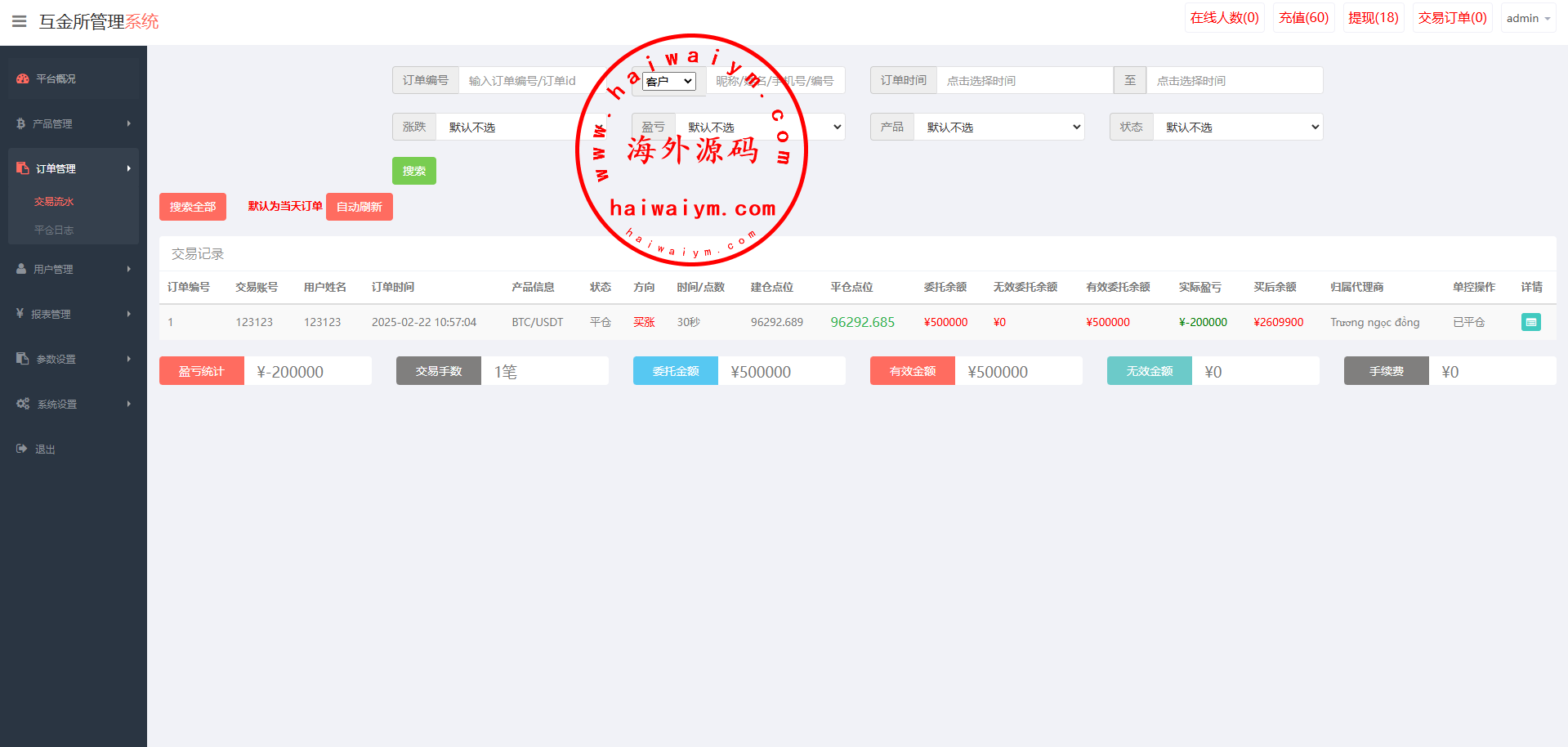Select 平仓日志 submenu item
Image resolution: width=1568 pixels, height=747 pixels.
(54, 230)
